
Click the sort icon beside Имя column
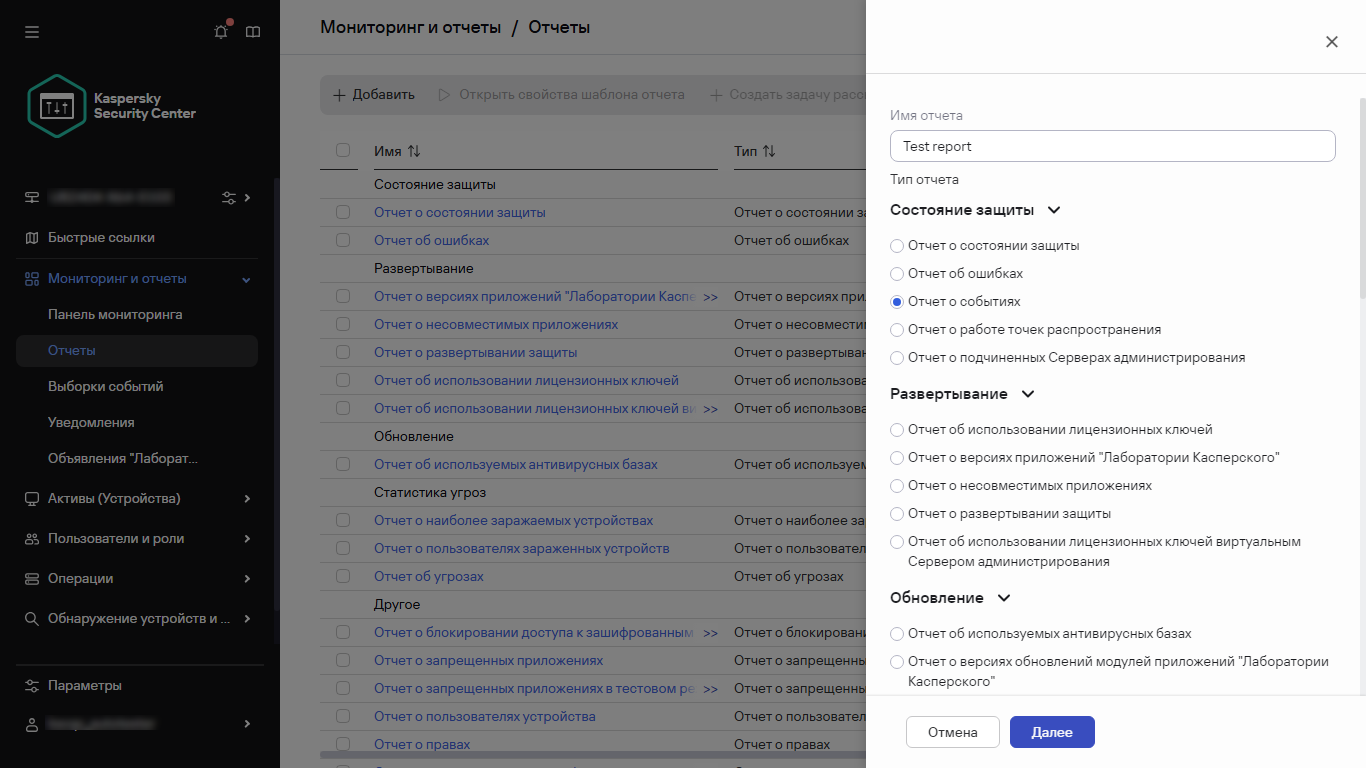pyautogui.click(x=414, y=151)
